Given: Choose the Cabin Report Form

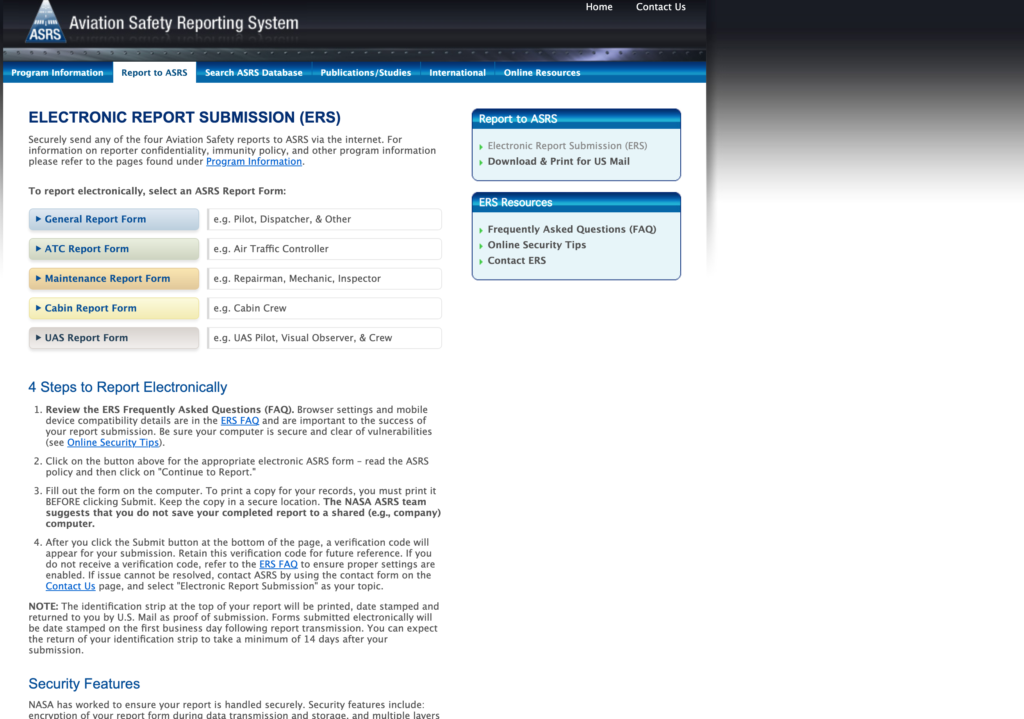Looking at the screenshot, I should pos(114,308).
